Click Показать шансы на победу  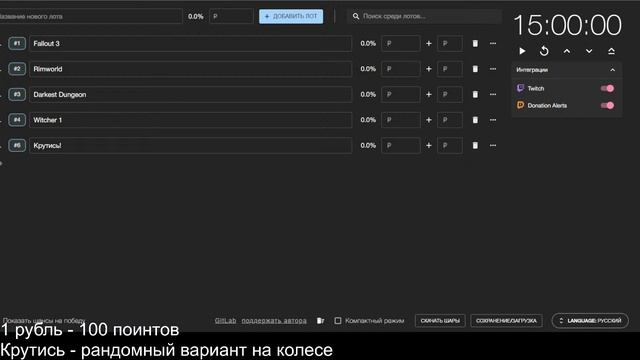[x=44, y=320]
